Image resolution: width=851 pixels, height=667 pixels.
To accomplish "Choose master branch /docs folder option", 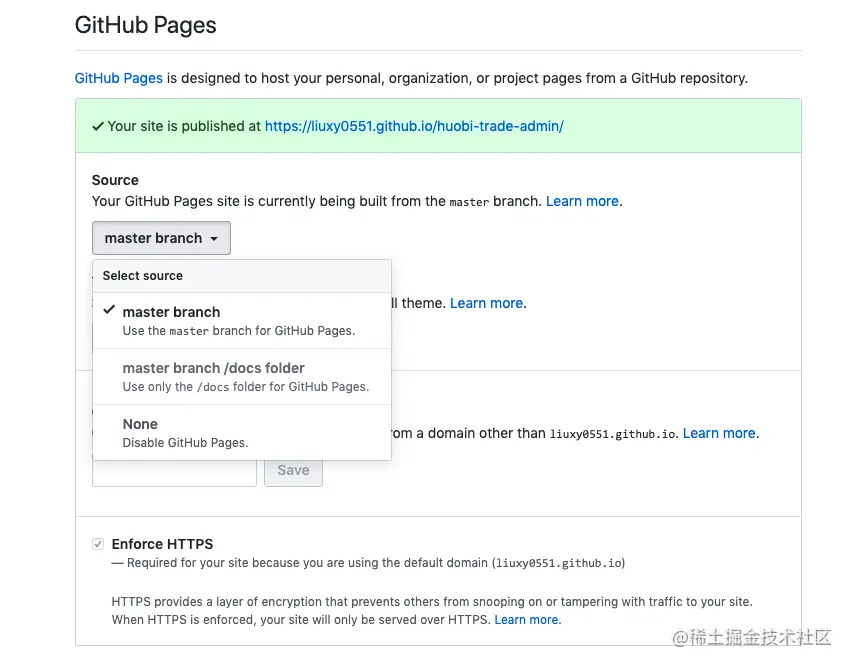I will pos(242,377).
